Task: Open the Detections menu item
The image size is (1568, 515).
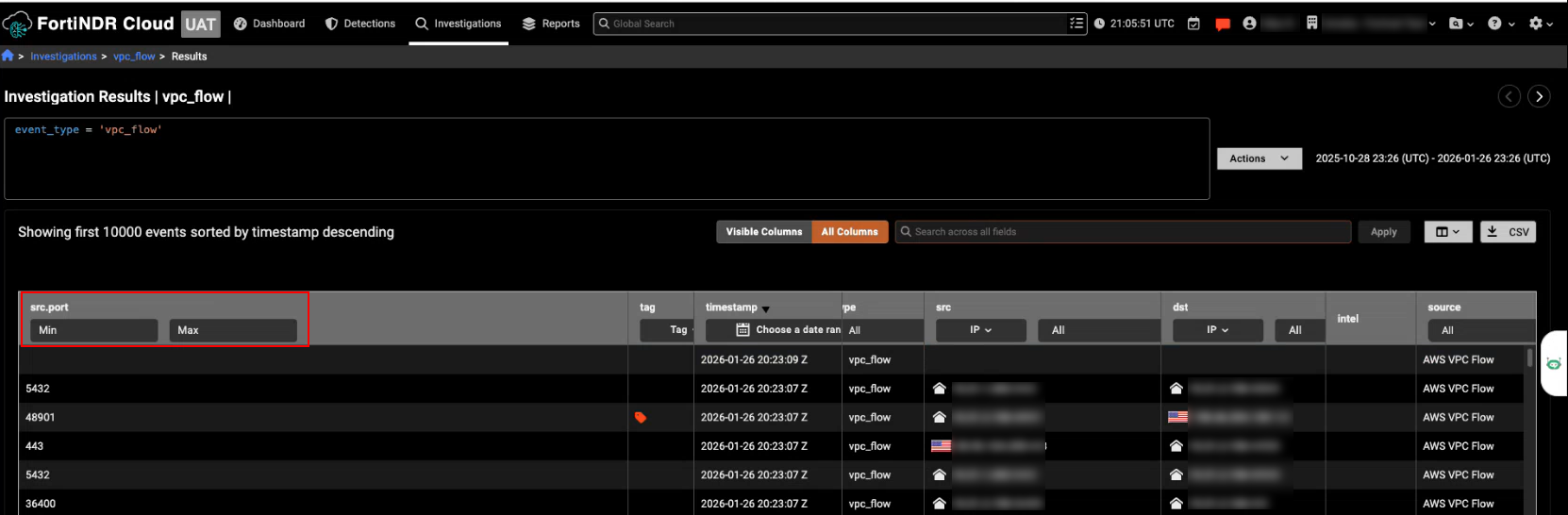Action: (360, 24)
